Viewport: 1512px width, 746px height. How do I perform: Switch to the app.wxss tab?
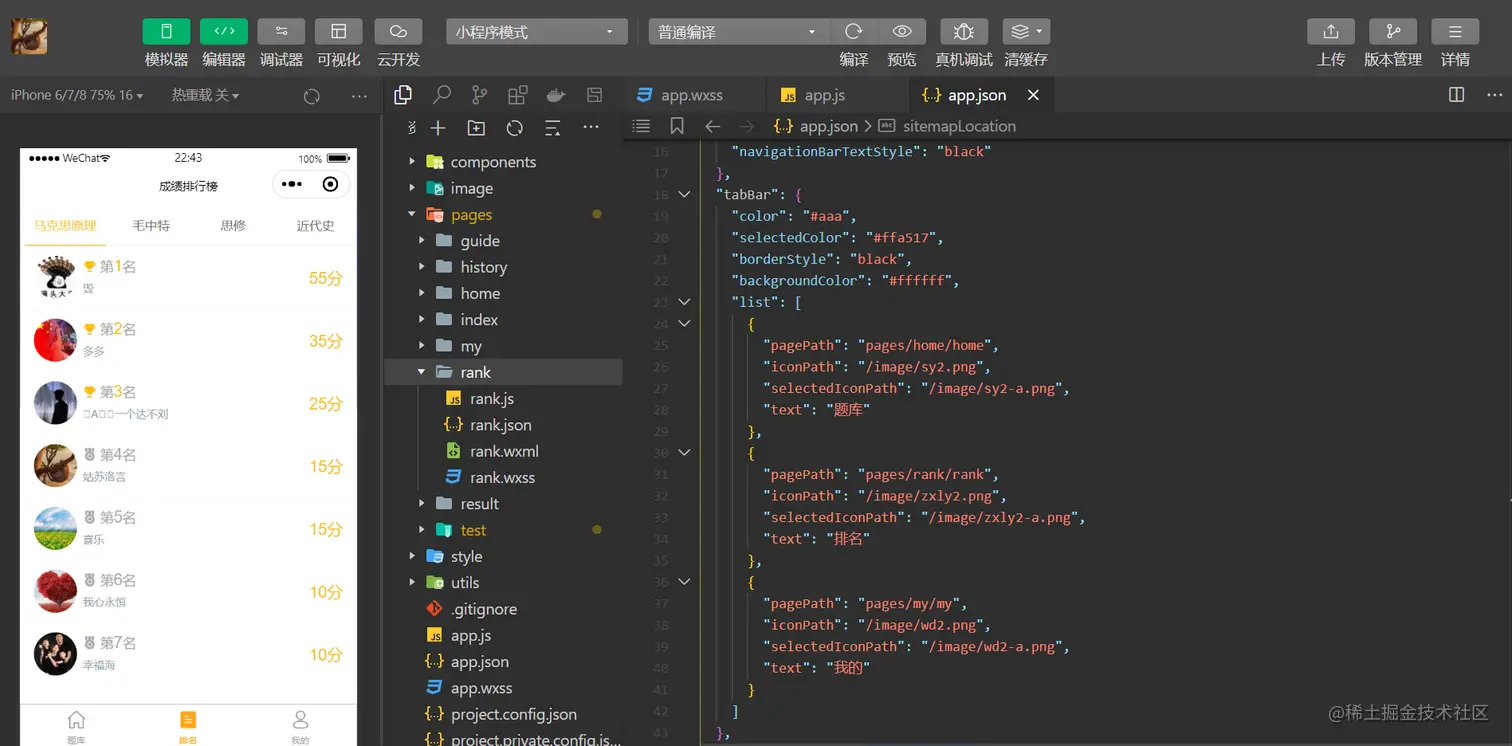692,95
